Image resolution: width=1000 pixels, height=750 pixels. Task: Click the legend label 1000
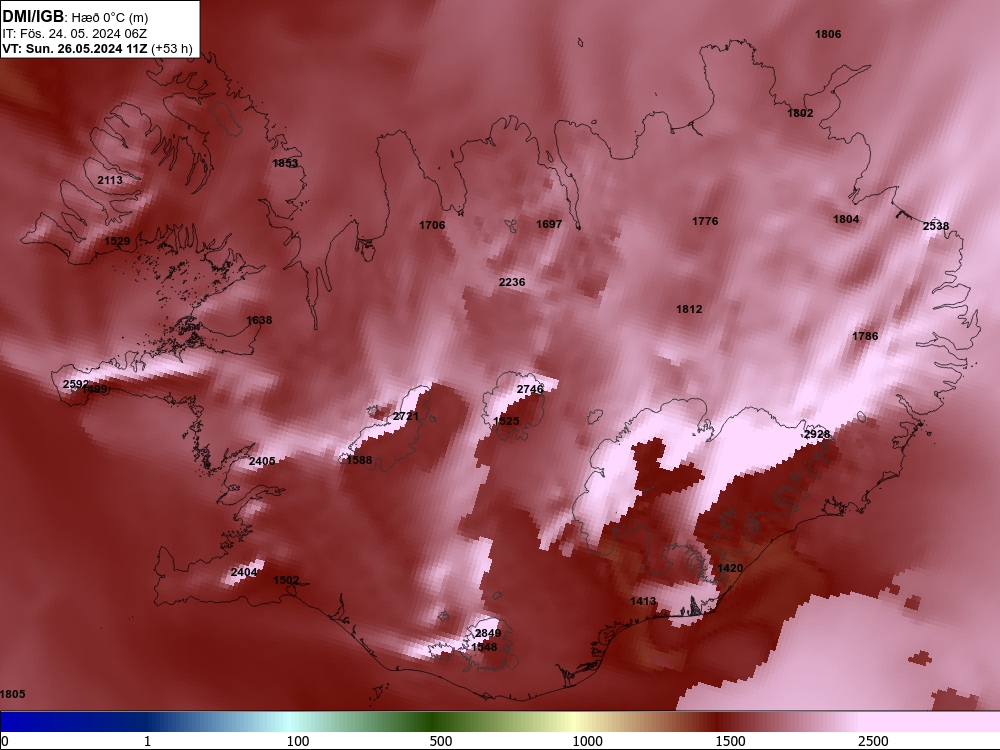pos(587,741)
